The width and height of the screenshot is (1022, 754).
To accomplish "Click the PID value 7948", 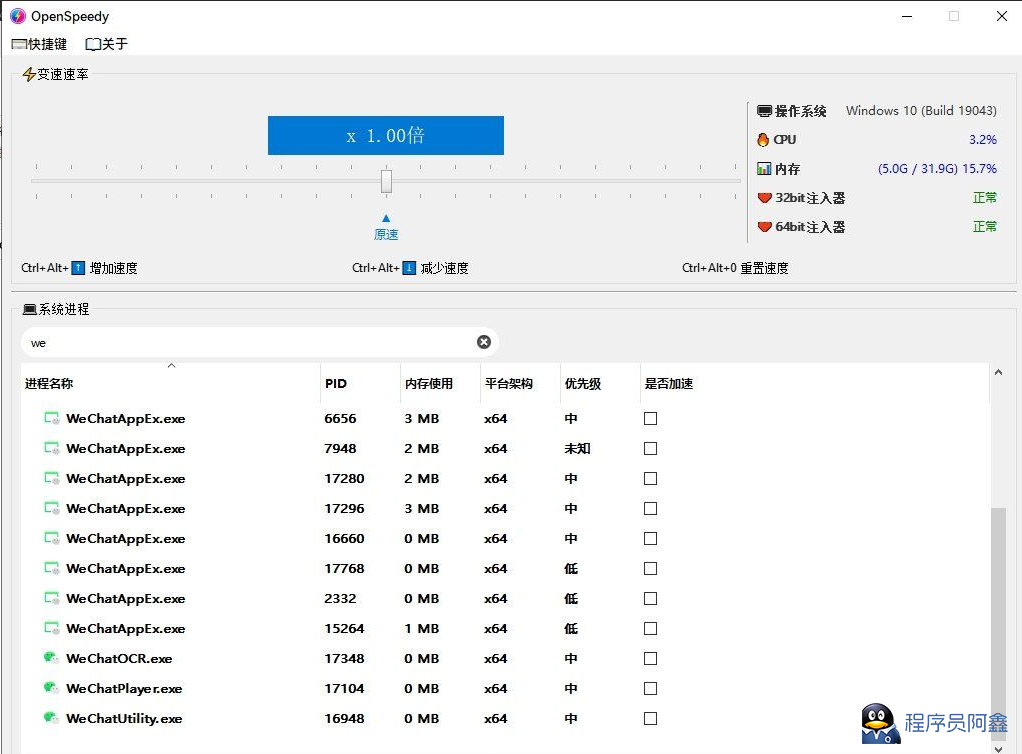I will tap(340, 448).
